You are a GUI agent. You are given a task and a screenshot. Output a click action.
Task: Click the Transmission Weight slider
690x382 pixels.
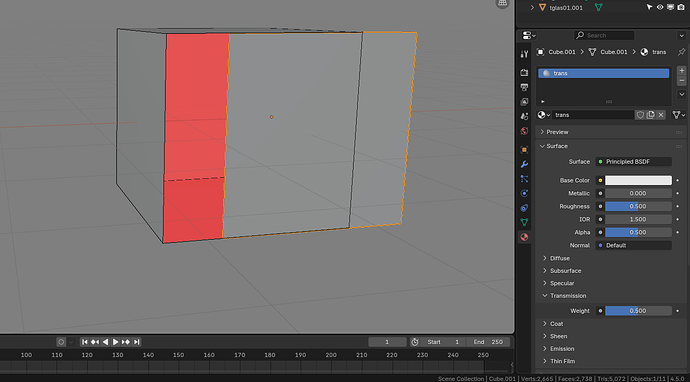pos(638,311)
